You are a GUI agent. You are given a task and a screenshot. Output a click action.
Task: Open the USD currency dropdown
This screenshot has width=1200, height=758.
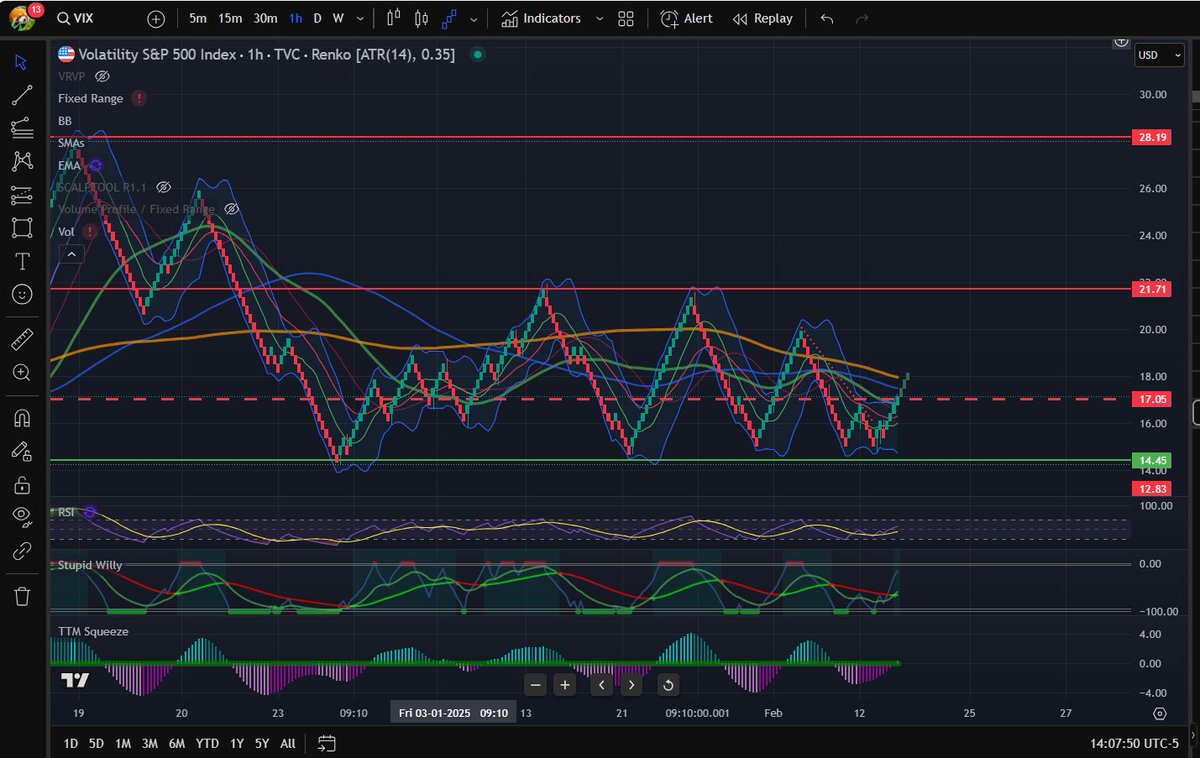1158,55
